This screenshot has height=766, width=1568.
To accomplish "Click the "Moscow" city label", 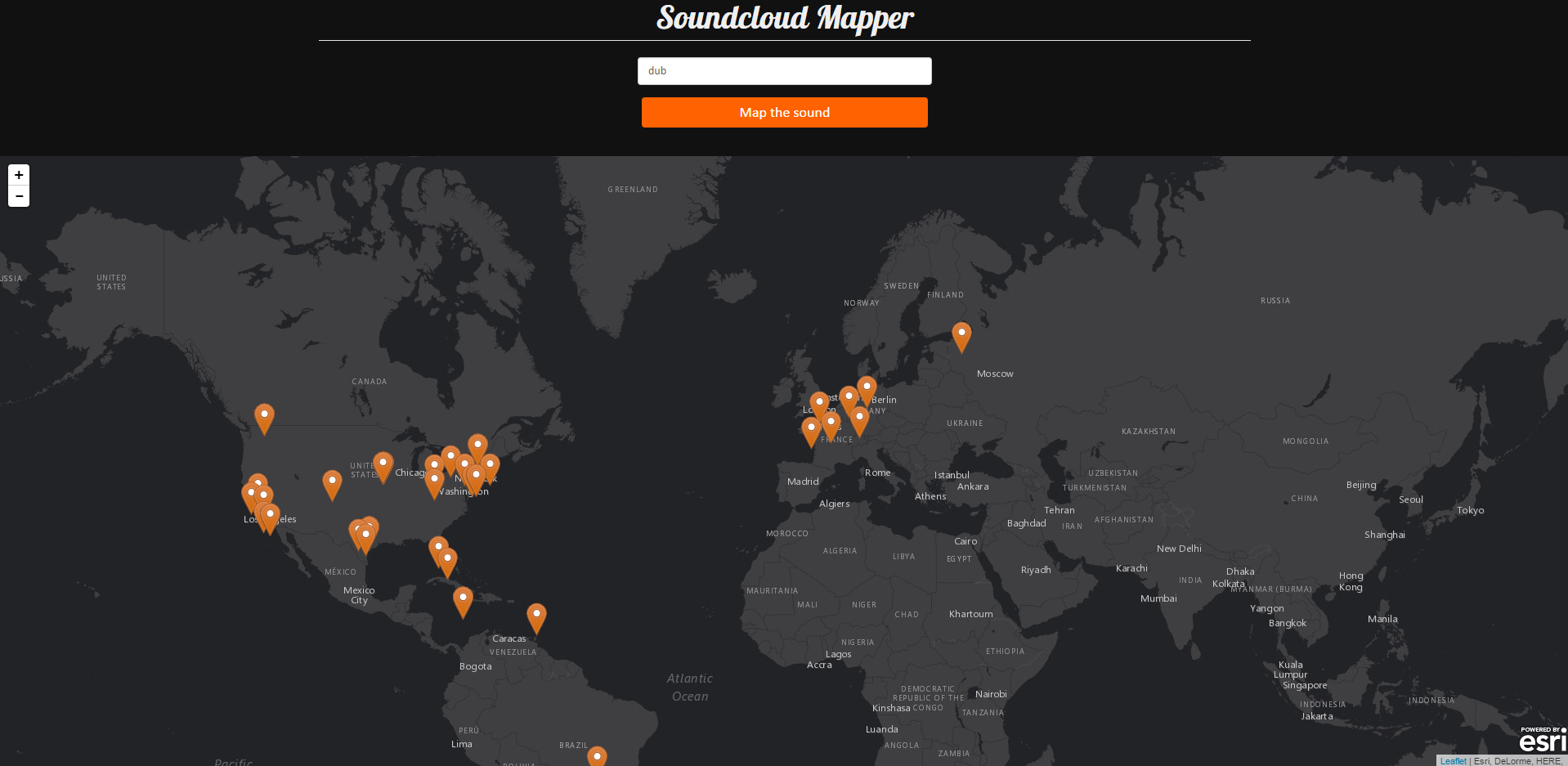I will pyautogui.click(x=995, y=374).
